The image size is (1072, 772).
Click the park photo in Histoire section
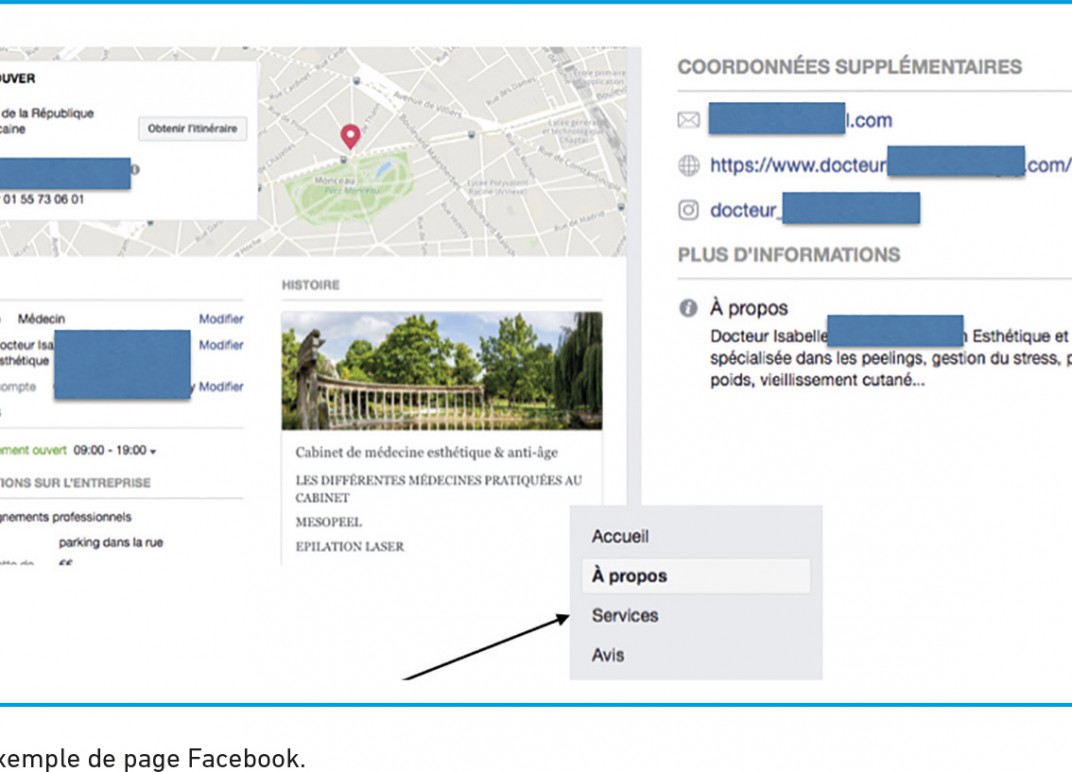click(442, 371)
